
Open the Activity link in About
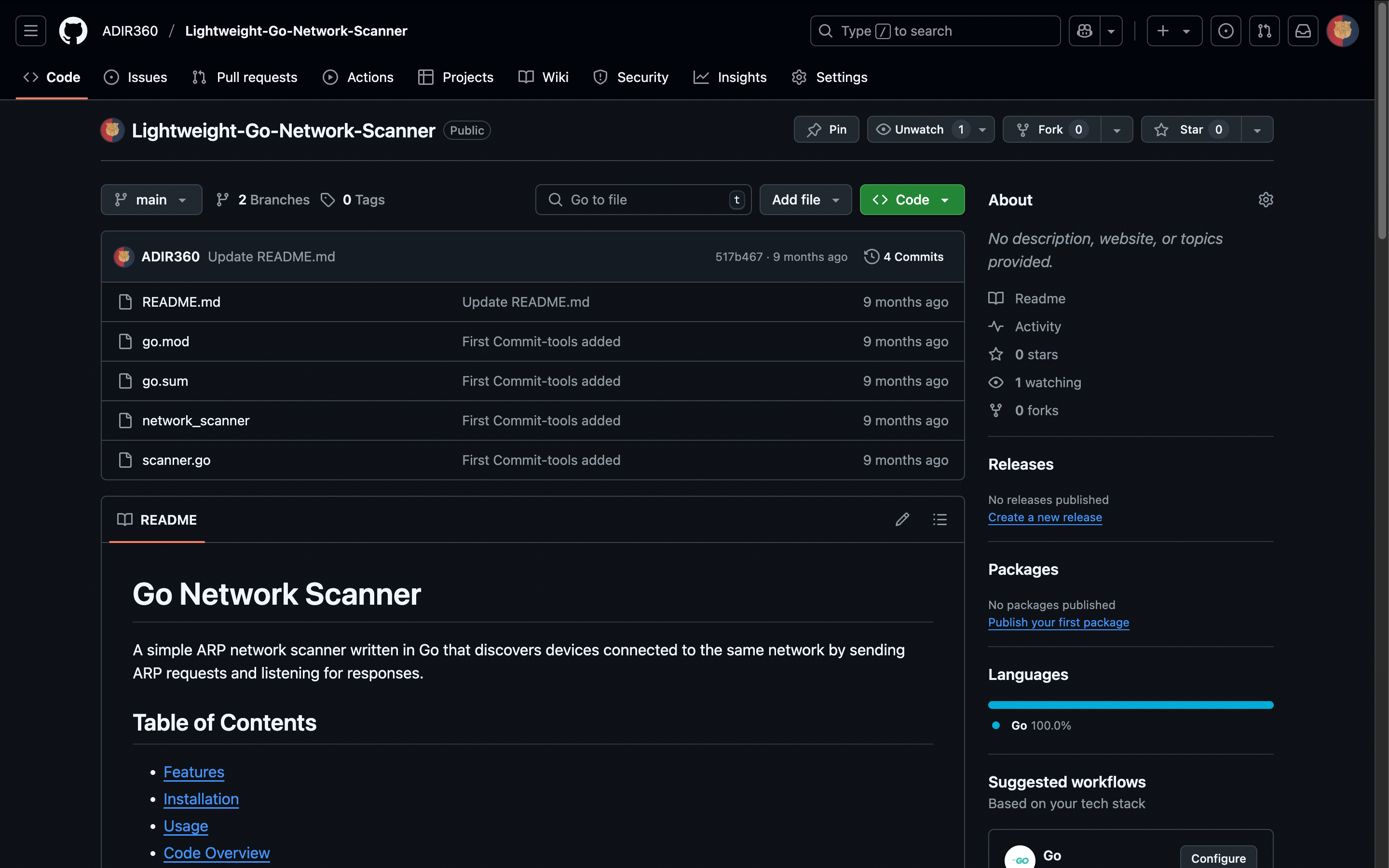[1024, 326]
